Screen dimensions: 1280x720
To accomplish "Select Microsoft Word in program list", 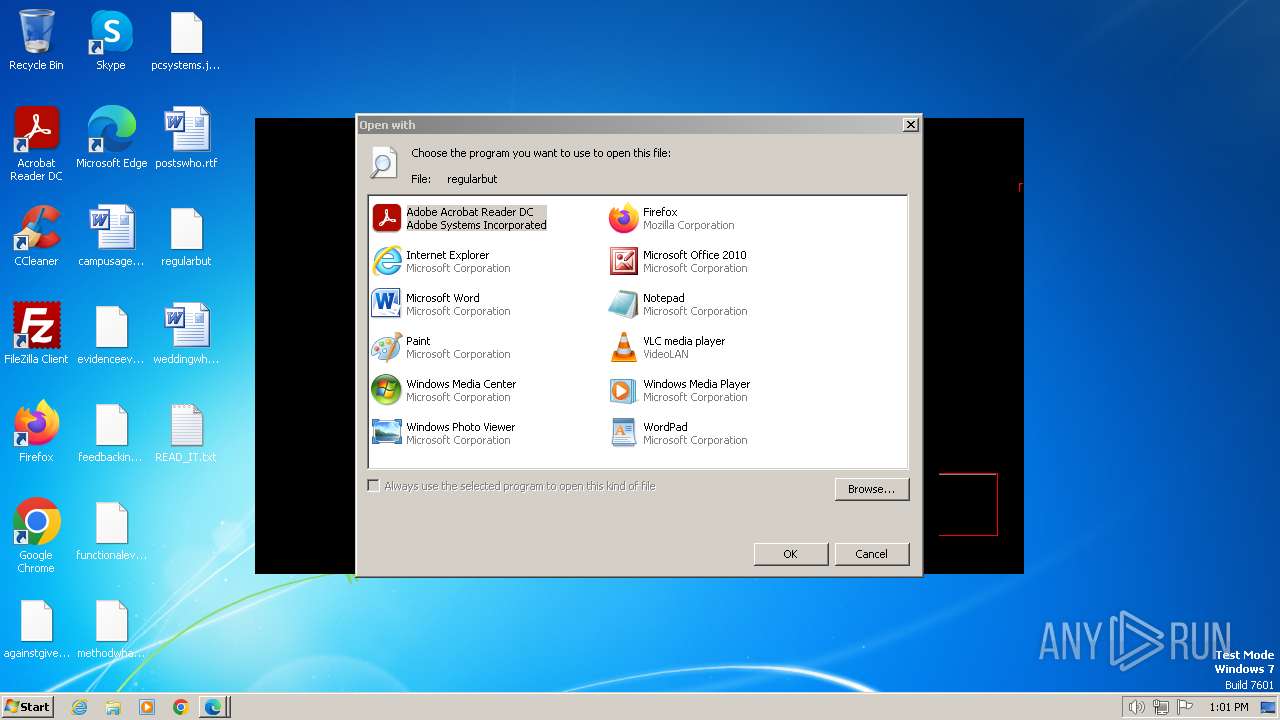I will pyautogui.click(x=441, y=304).
